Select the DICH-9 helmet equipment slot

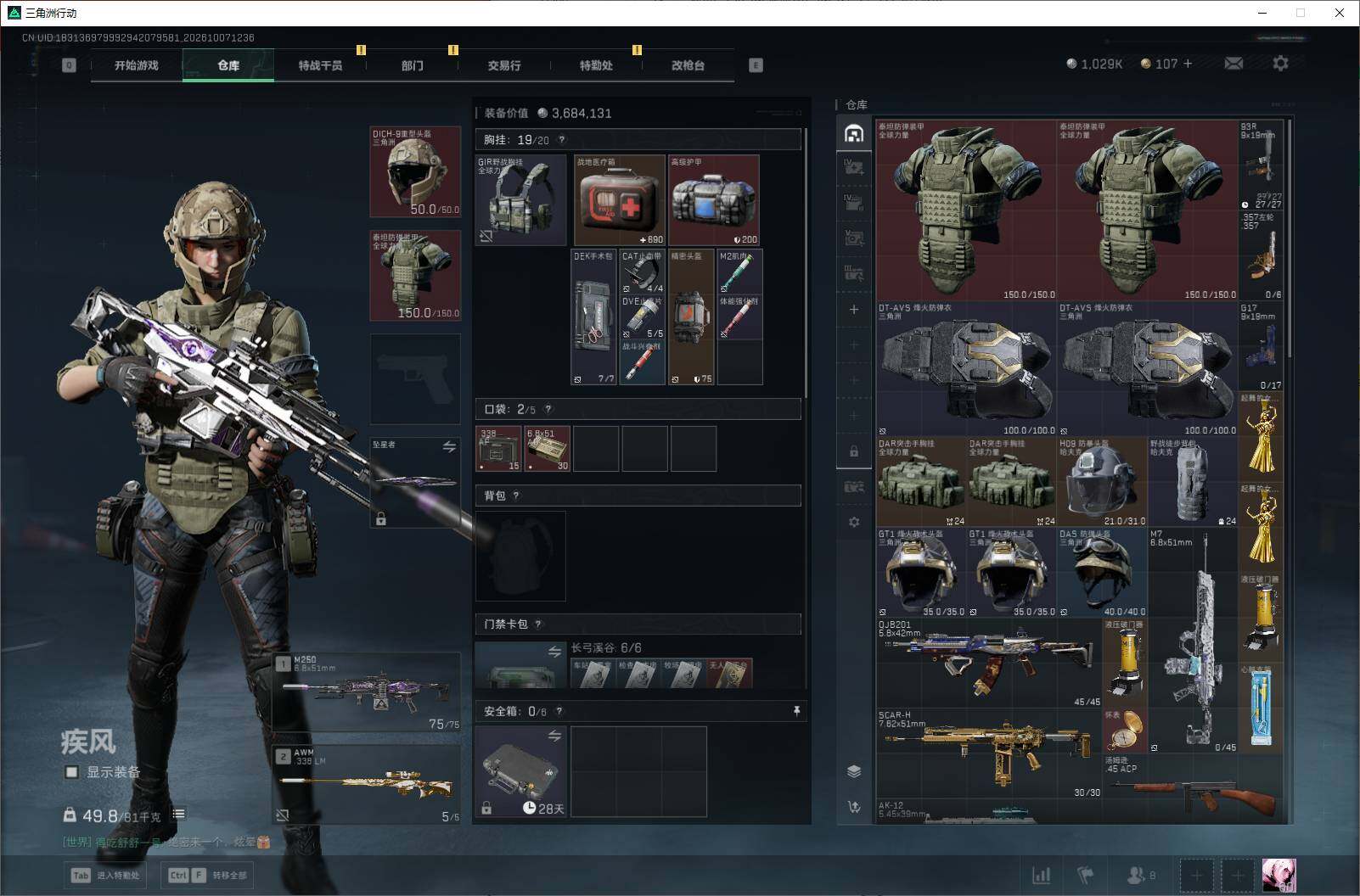[x=415, y=171]
